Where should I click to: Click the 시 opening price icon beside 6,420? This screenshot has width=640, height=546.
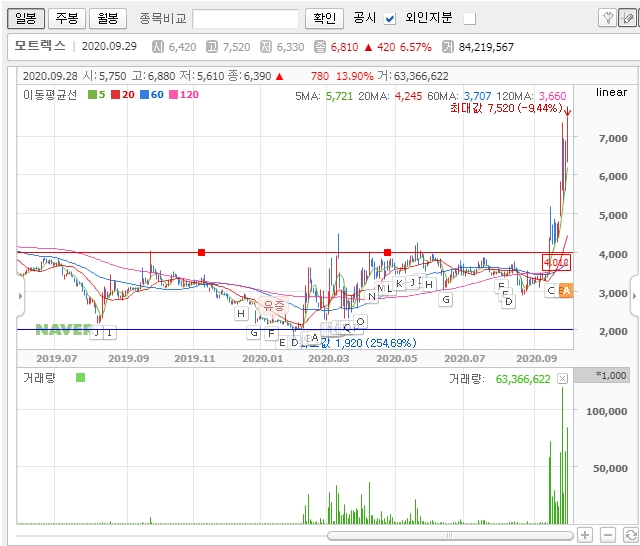click(x=158, y=47)
